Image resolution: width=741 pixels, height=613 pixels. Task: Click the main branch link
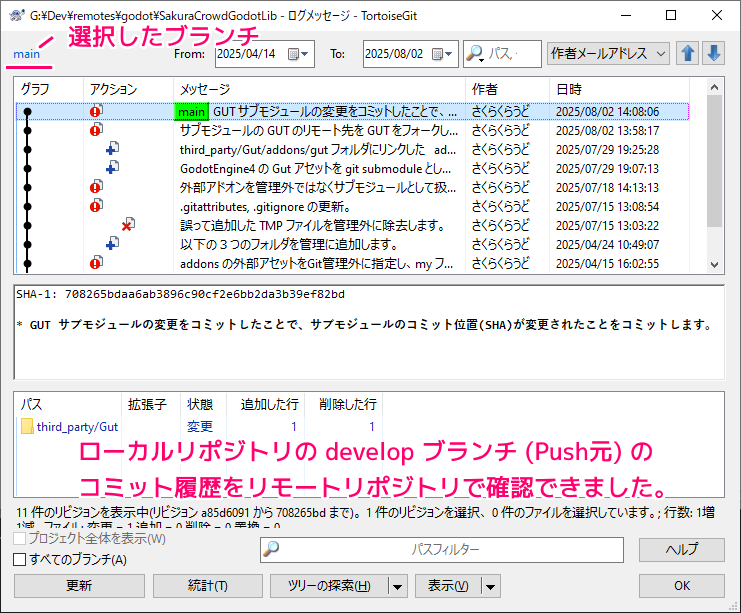coord(27,54)
